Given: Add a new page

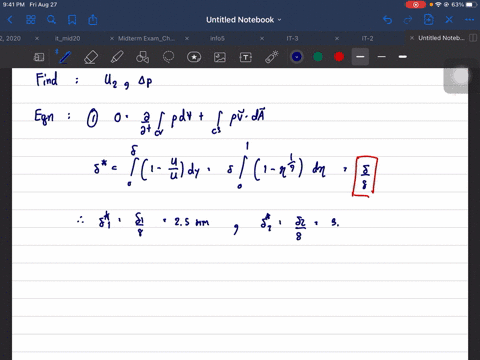Looking at the screenshot, I should tap(429, 20).
